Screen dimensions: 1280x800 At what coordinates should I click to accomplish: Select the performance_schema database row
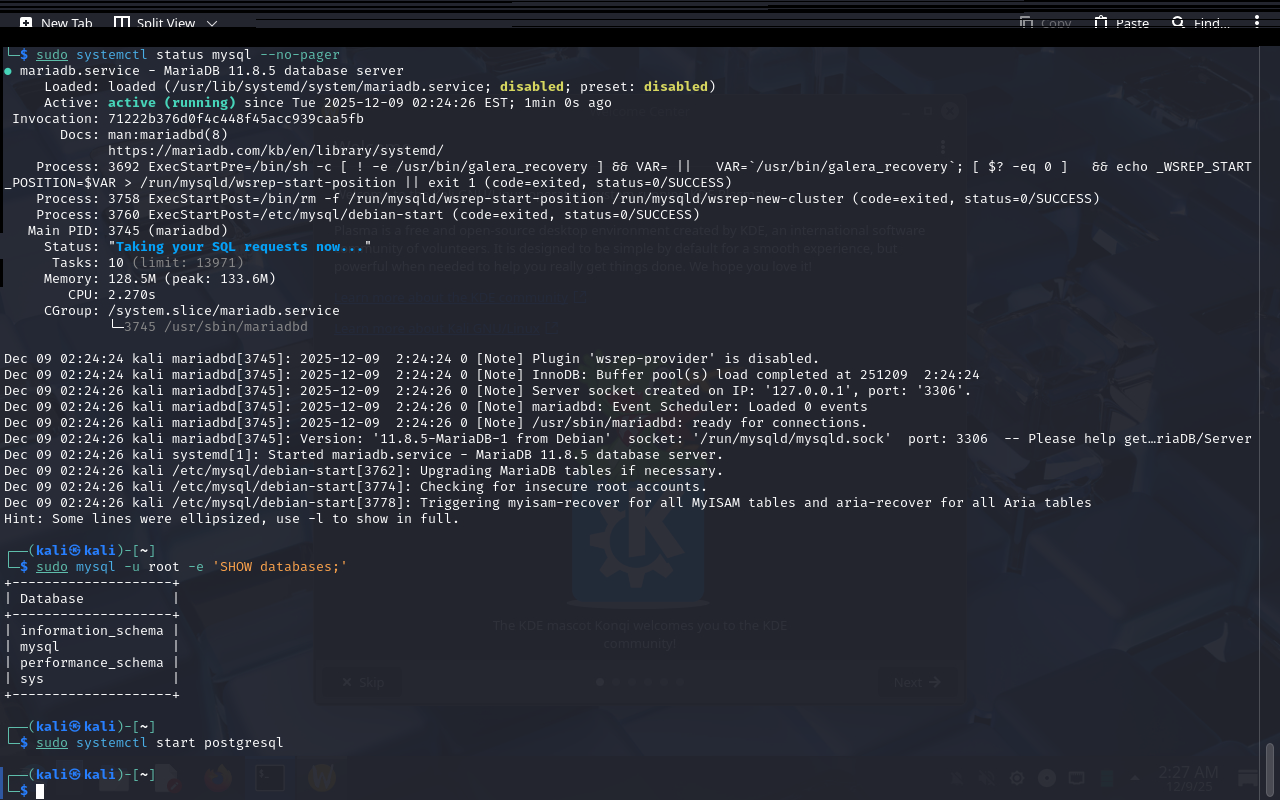[x=91, y=663]
